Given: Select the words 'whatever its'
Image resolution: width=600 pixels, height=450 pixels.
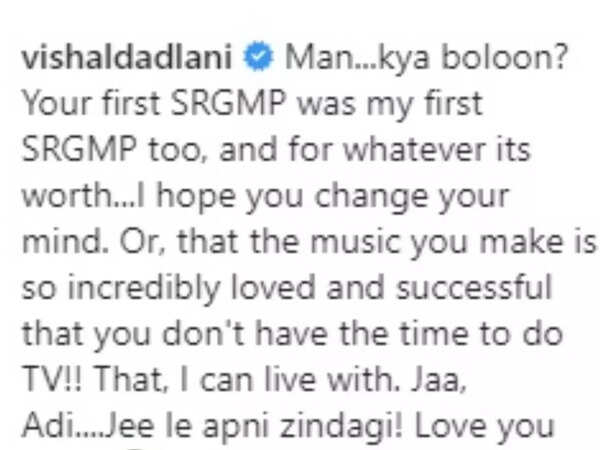Looking at the screenshot, I should click(437, 149).
